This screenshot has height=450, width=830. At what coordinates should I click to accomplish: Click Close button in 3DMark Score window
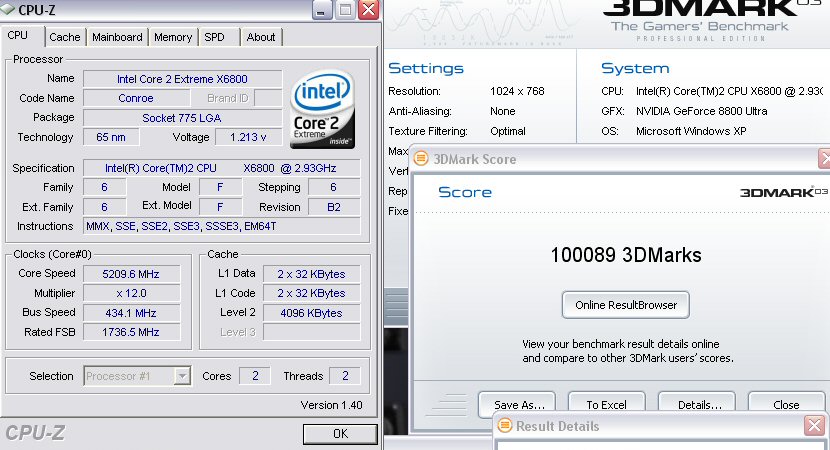coord(787,404)
